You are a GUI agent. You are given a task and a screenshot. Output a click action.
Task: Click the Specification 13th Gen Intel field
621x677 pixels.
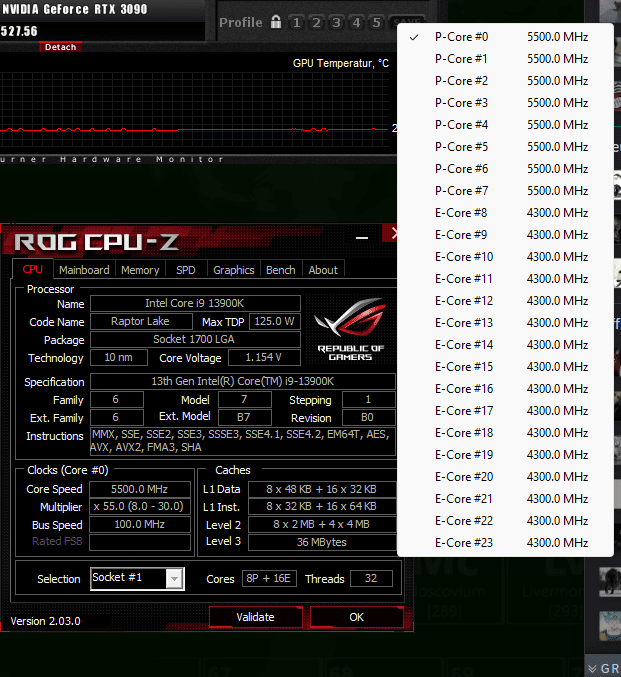click(243, 382)
